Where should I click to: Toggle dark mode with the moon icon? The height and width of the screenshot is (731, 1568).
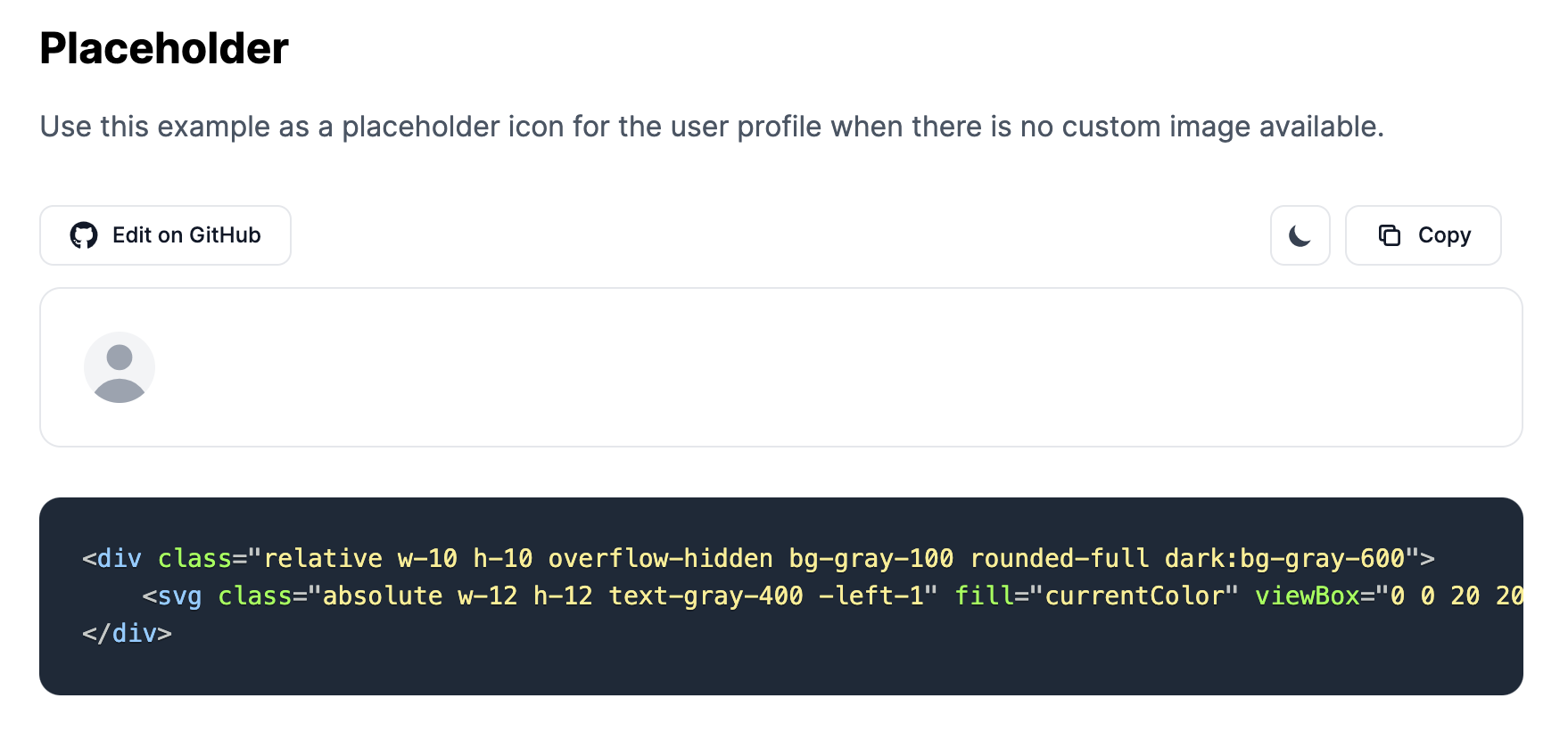point(1300,235)
